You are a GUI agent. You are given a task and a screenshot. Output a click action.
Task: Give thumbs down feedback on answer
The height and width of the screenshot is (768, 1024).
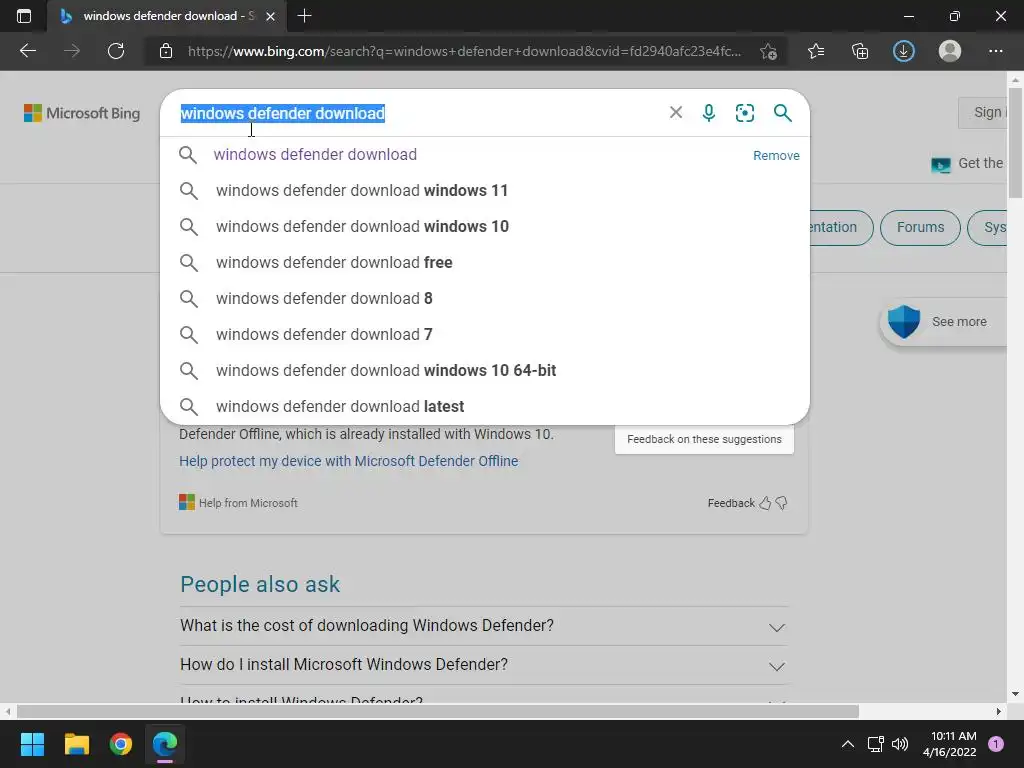tap(782, 503)
